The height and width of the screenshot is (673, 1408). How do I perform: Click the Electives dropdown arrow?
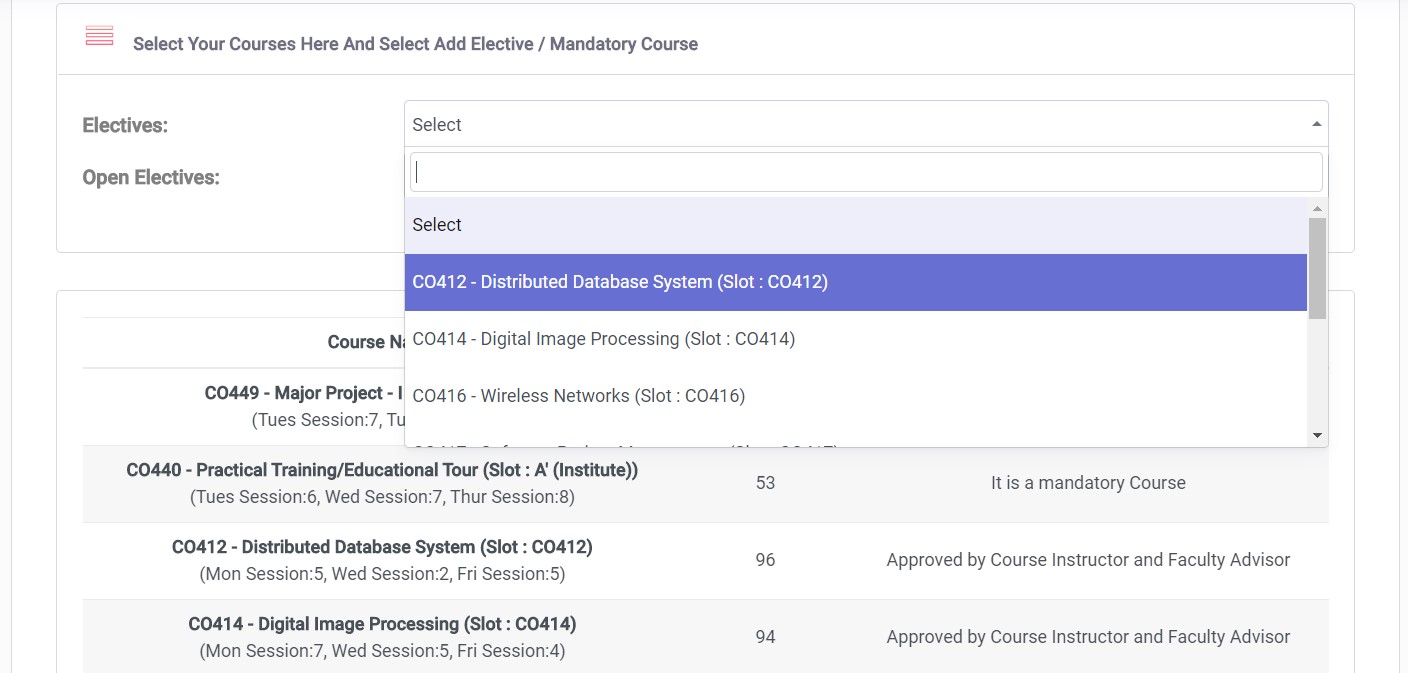click(x=1316, y=124)
